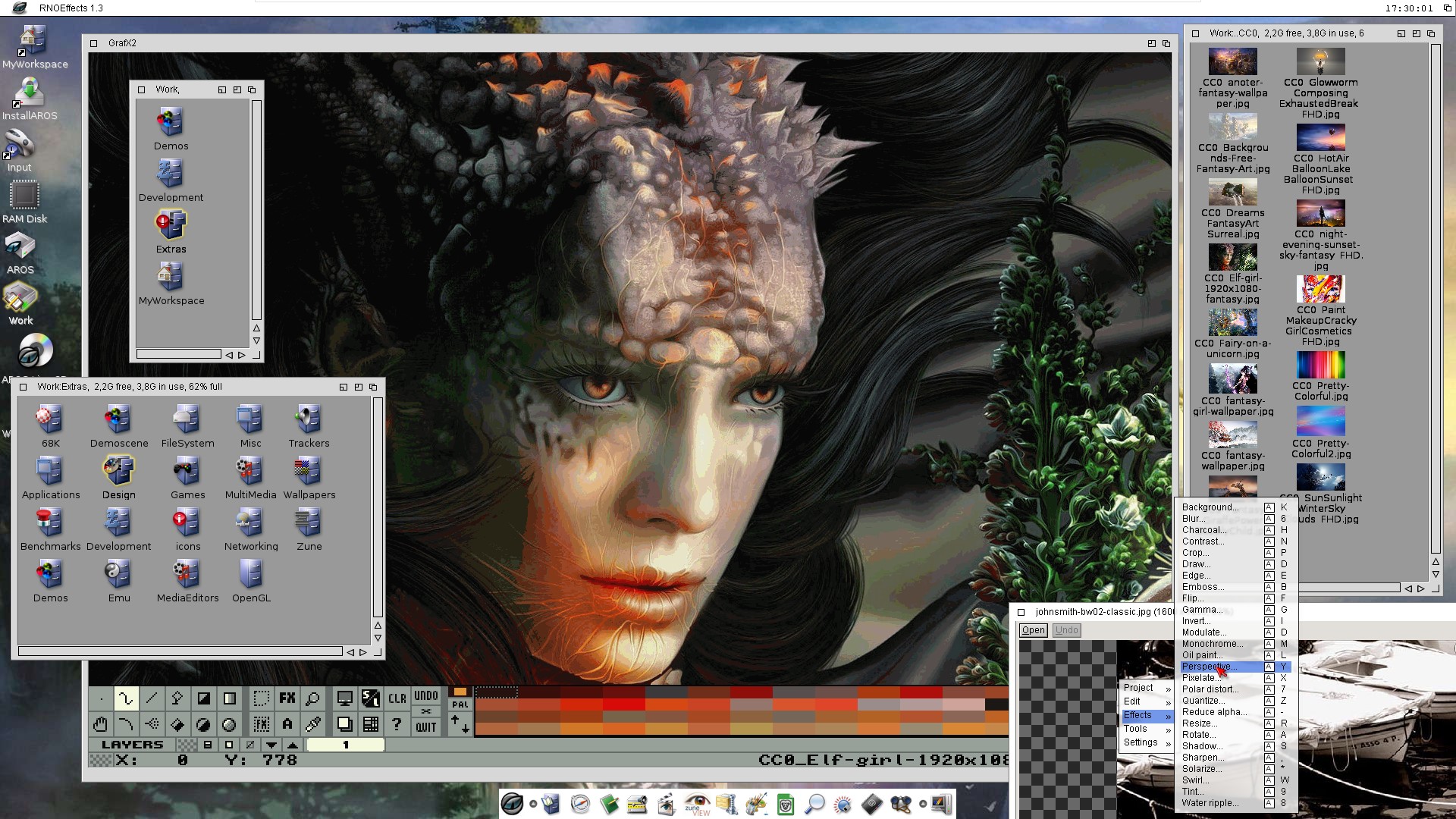The width and height of the screenshot is (1456, 819).
Task: Click the spare page copy icon
Action: click(x=344, y=724)
